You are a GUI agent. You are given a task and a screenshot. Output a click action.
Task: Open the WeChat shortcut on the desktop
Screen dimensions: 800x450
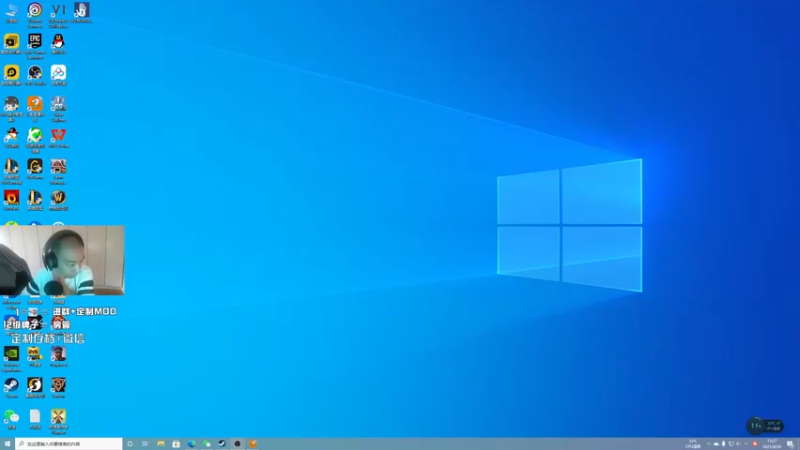pos(11,419)
